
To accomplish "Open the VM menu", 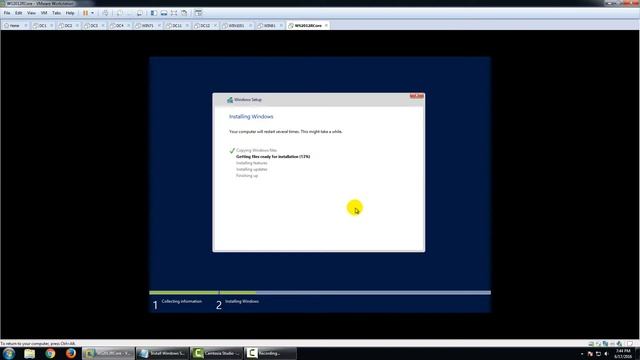I will (x=44, y=13).
